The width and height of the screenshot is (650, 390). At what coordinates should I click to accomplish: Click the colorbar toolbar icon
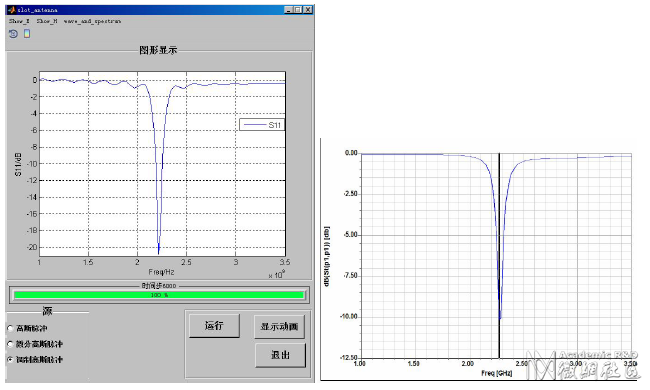27,34
